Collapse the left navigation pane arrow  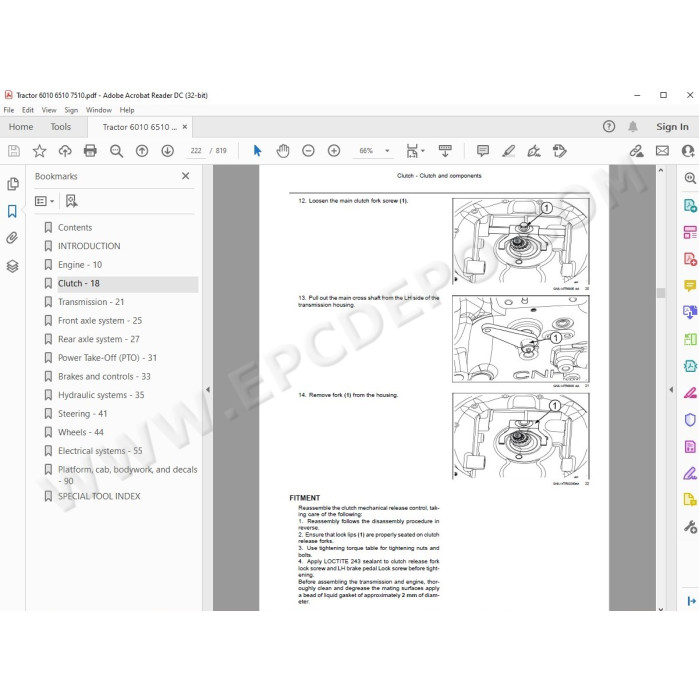[x=208, y=389]
